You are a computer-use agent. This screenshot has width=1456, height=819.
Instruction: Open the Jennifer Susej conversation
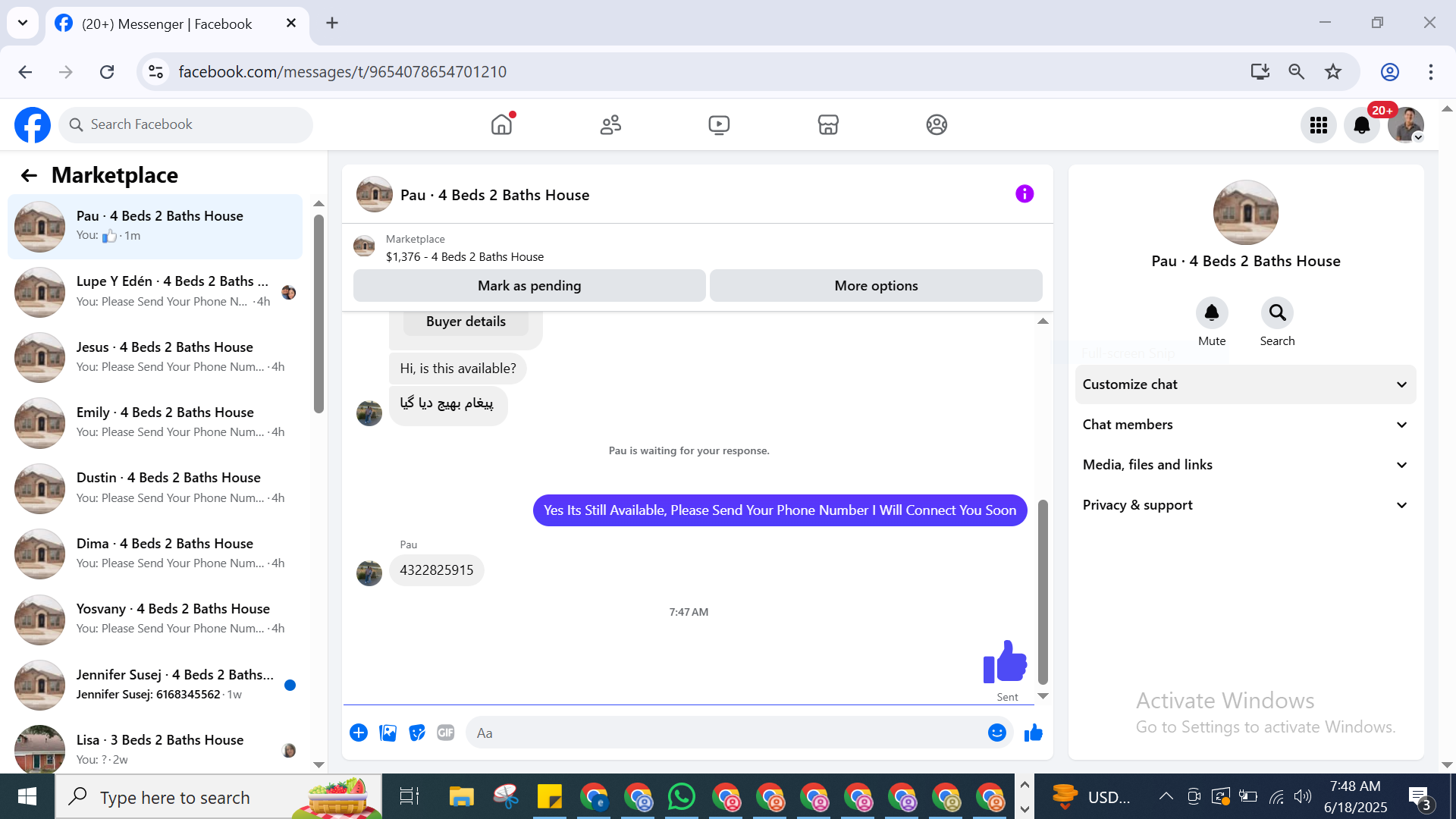155,685
